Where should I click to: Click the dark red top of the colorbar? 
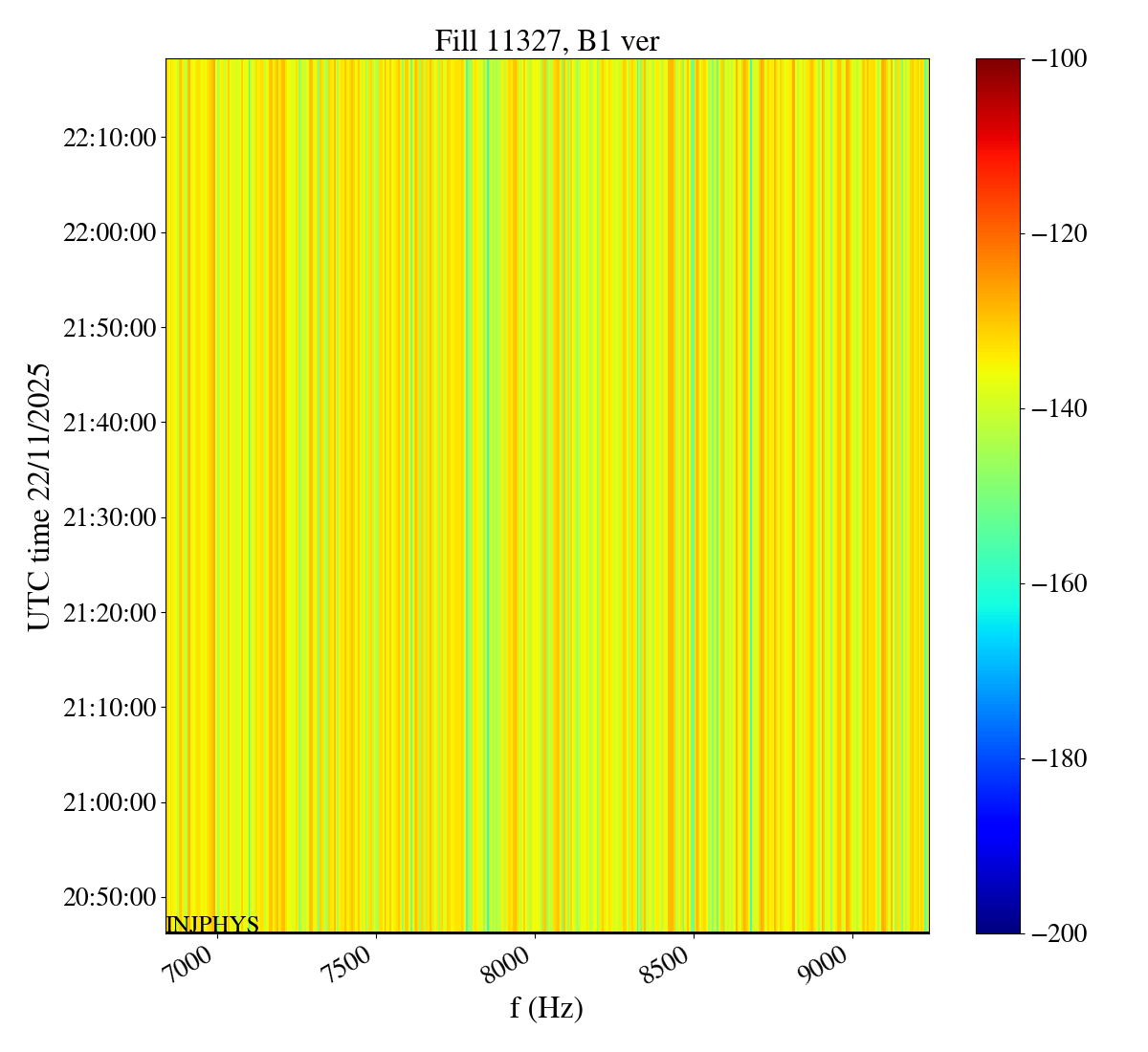click(x=998, y=65)
